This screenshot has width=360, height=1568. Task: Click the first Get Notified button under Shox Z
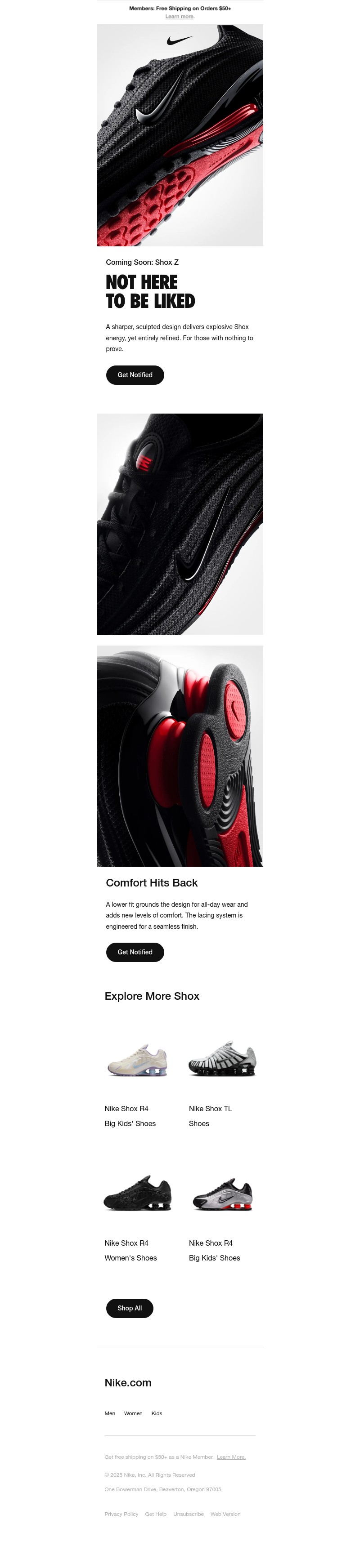tap(135, 375)
